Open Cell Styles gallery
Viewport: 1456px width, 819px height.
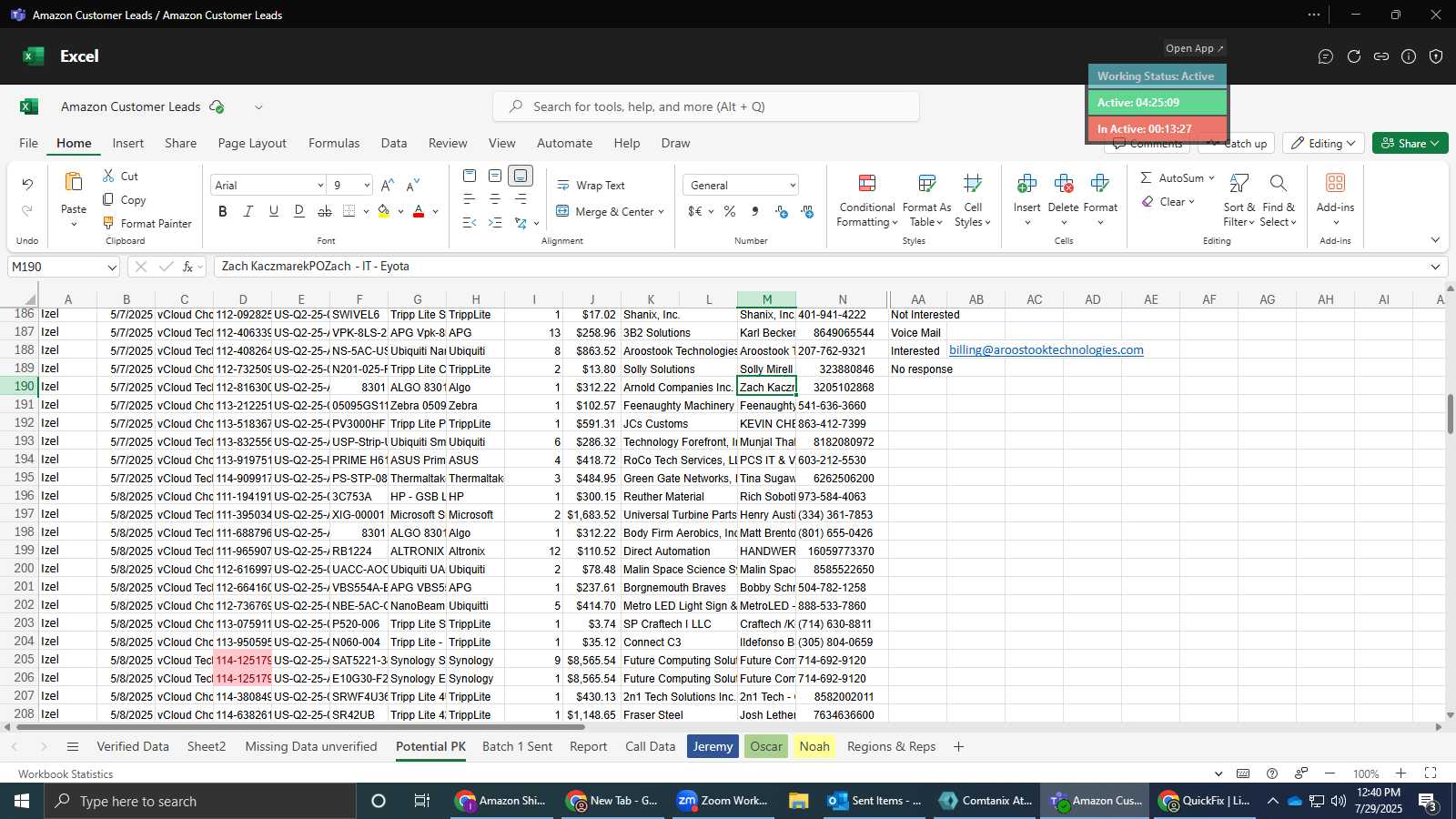pos(973,200)
